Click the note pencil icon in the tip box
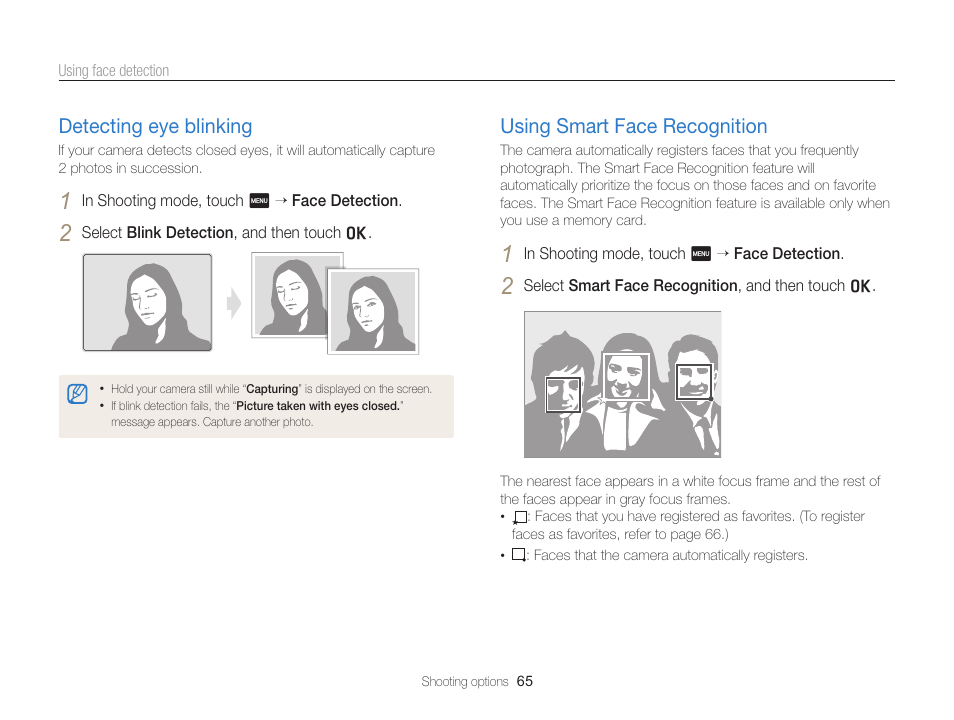Screen dimensions: 954x720 coord(77,394)
